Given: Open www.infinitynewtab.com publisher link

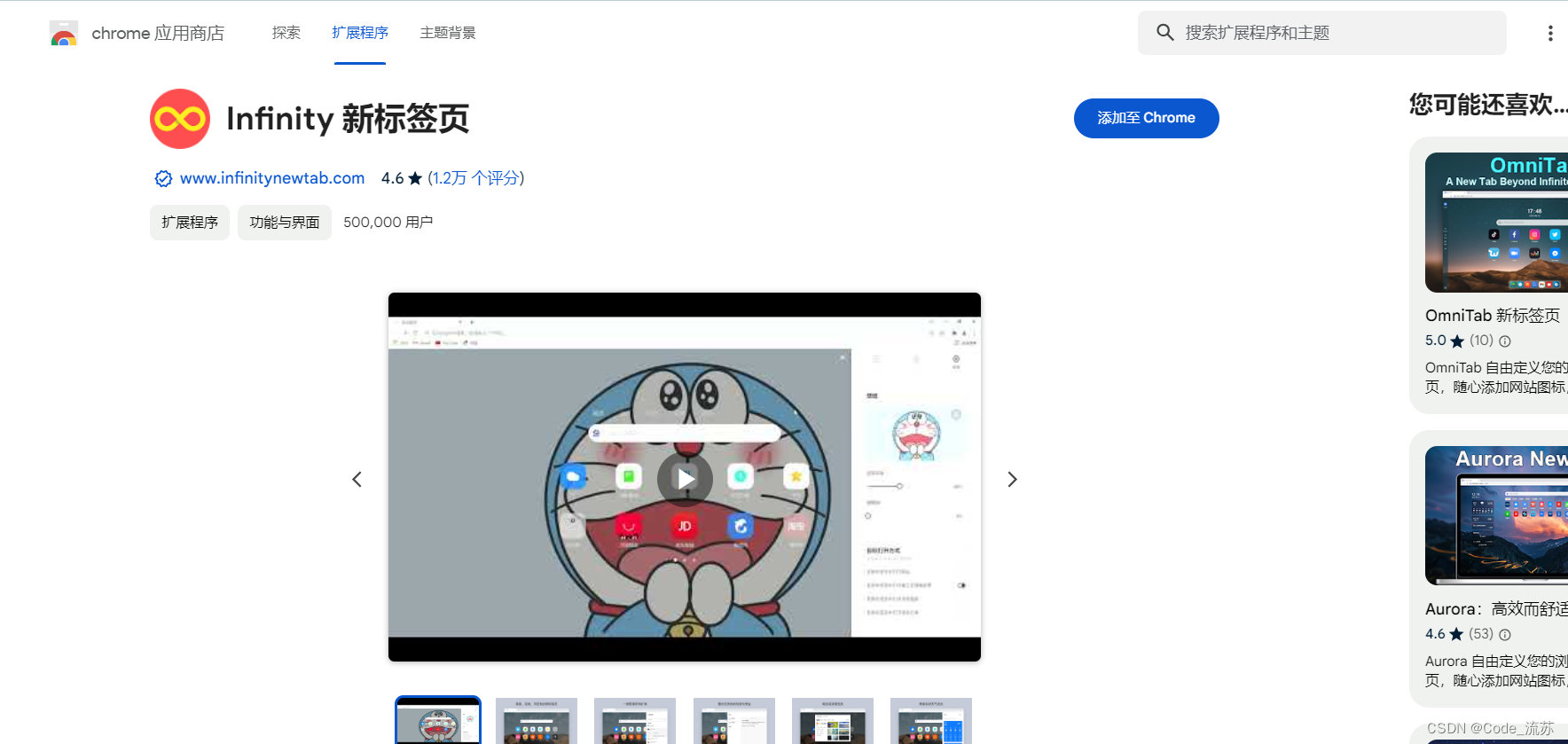Looking at the screenshot, I should tap(272, 178).
